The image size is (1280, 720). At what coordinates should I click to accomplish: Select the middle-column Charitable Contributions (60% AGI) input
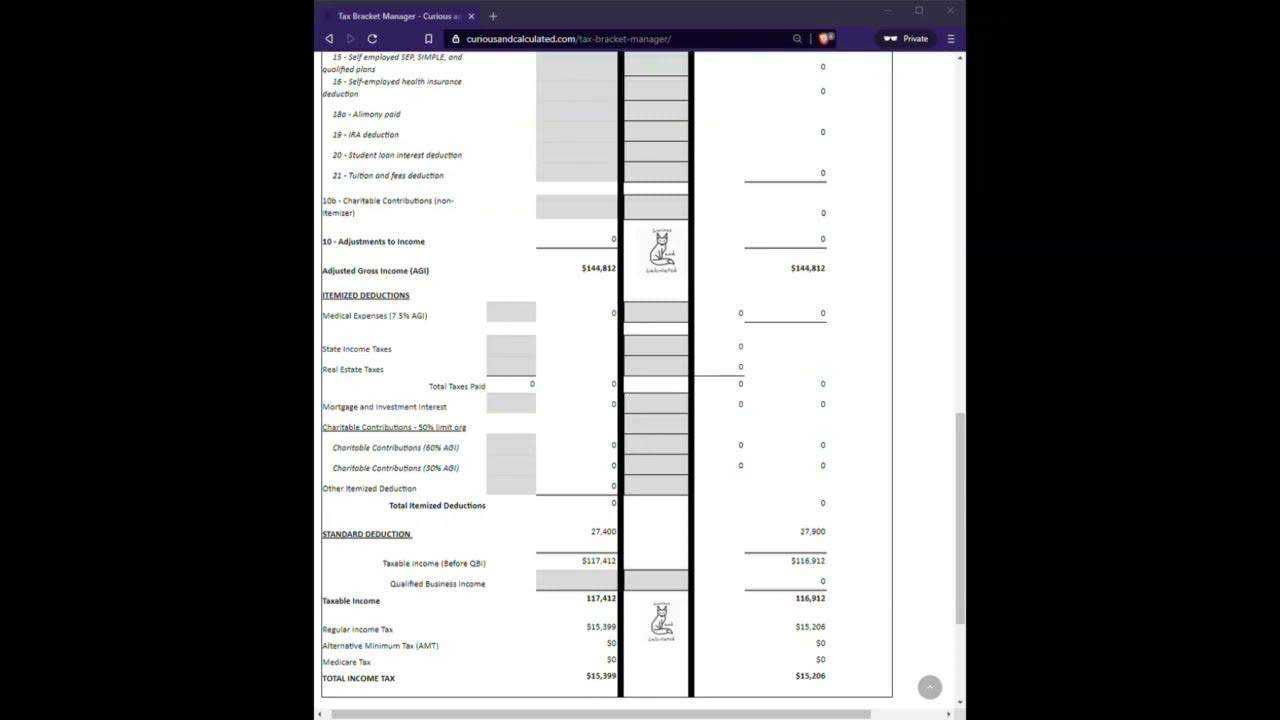(656, 444)
